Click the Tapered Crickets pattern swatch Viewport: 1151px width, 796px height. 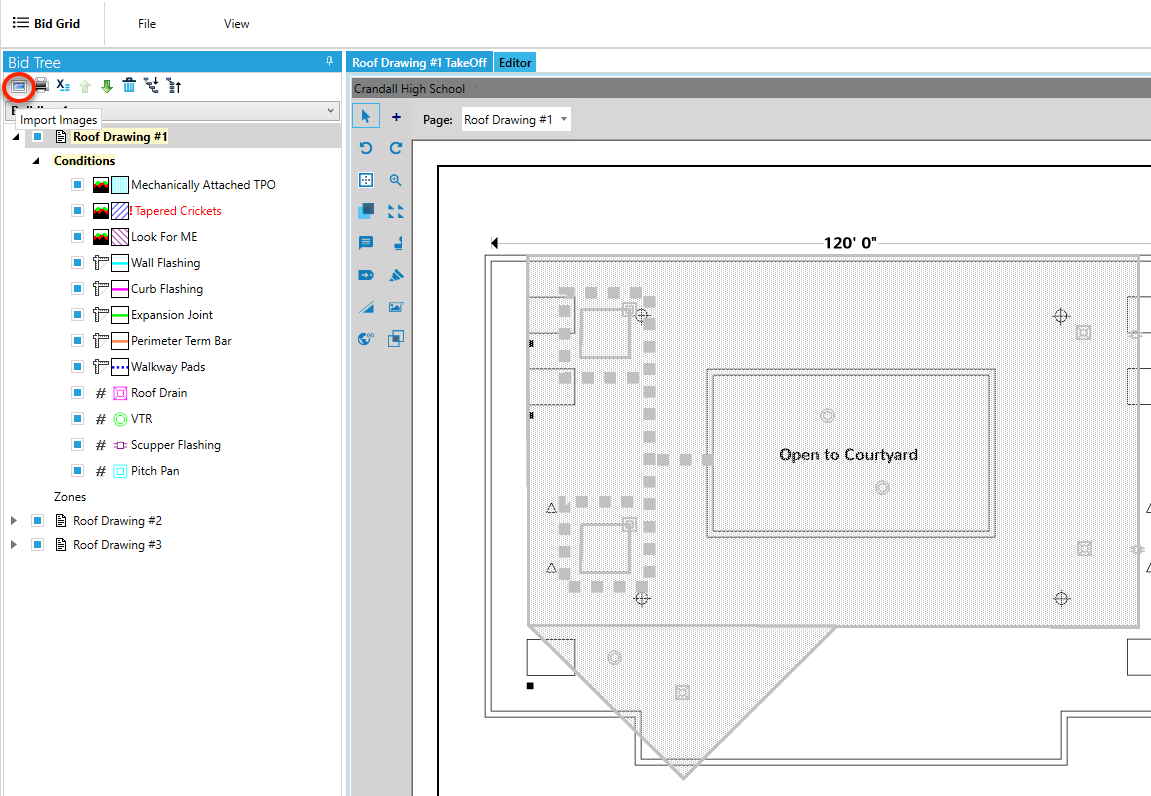tap(120, 211)
